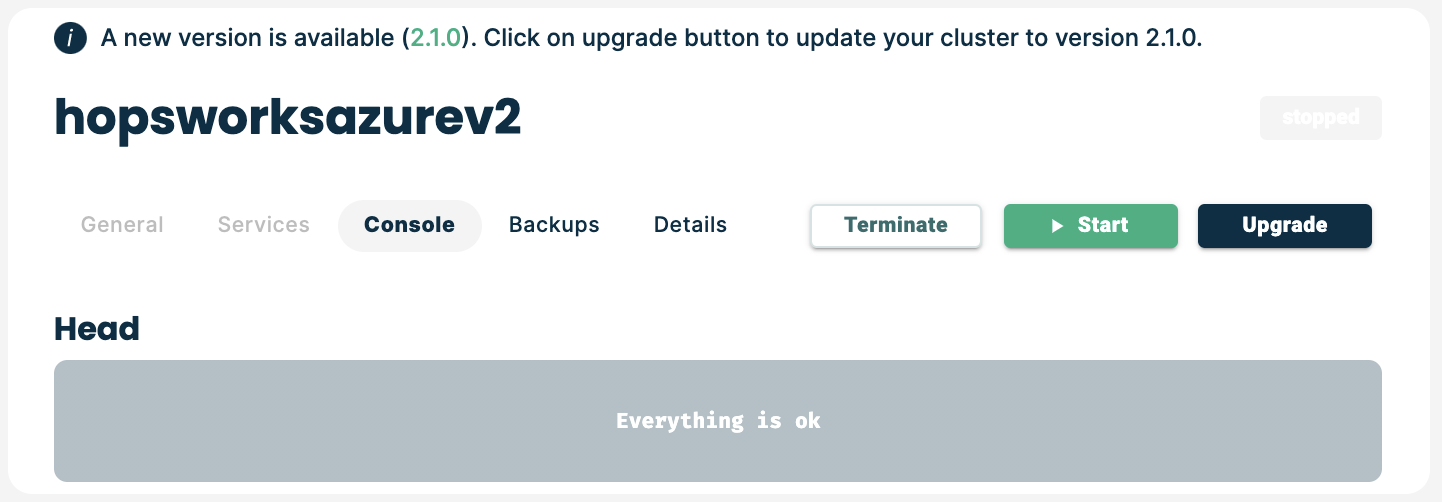Click the hopsworksazurev2 cluster title
Image resolution: width=1442 pixels, height=502 pixels.
click(288, 120)
